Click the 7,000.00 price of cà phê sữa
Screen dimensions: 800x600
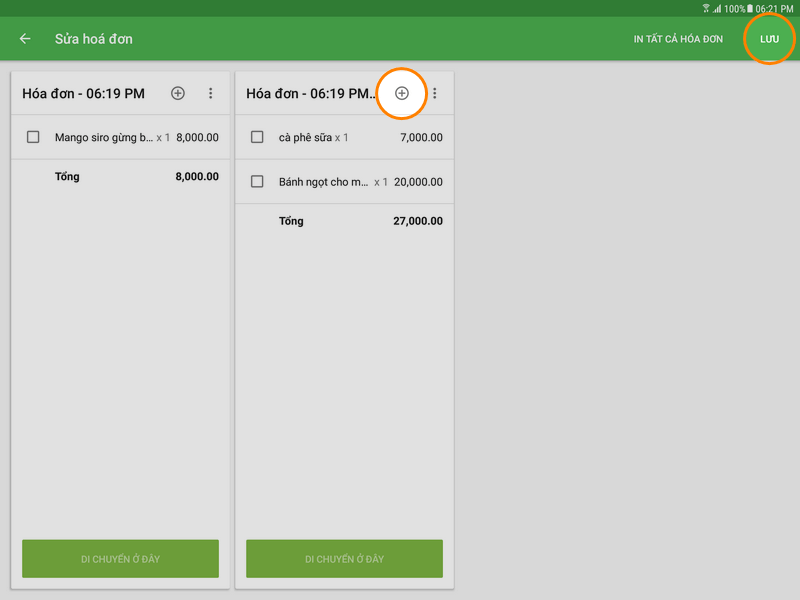tap(421, 138)
